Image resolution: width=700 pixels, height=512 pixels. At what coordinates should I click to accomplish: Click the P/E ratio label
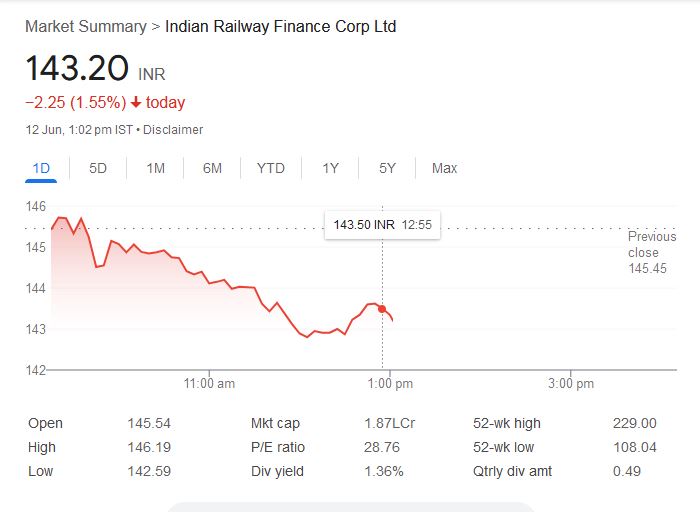tap(278, 448)
